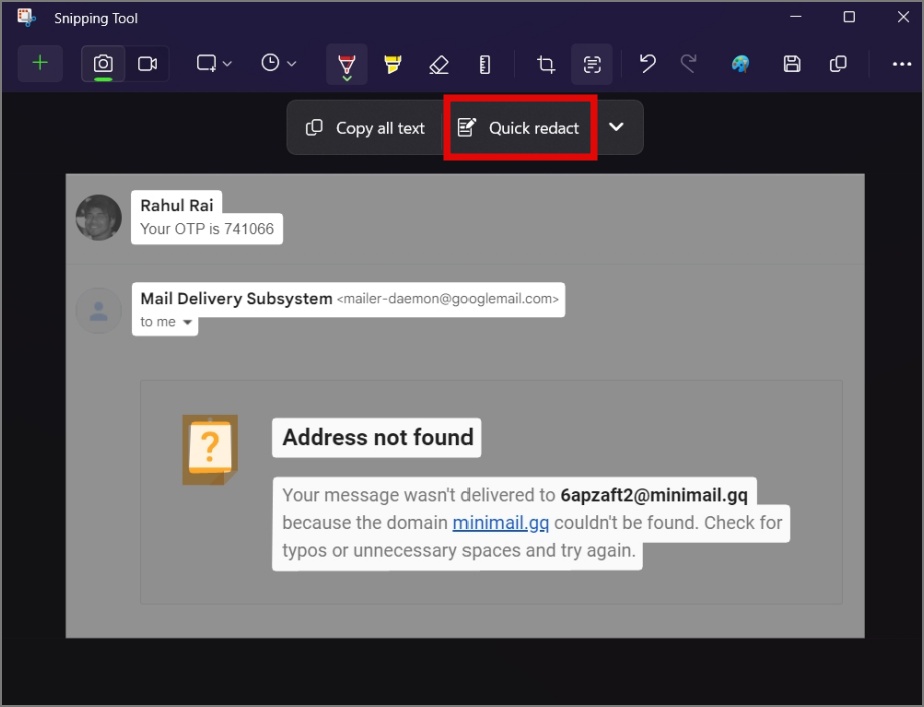The height and width of the screenshot is (707, 924).
Task: Select the 'Mail Delivery Subsystem' sender text
Action: [236, 299]
